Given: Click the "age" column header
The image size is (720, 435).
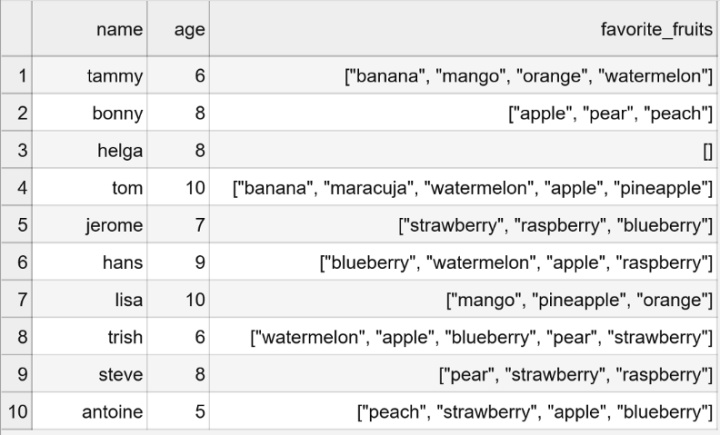Looking at the screenshot, I should [189, 31].
